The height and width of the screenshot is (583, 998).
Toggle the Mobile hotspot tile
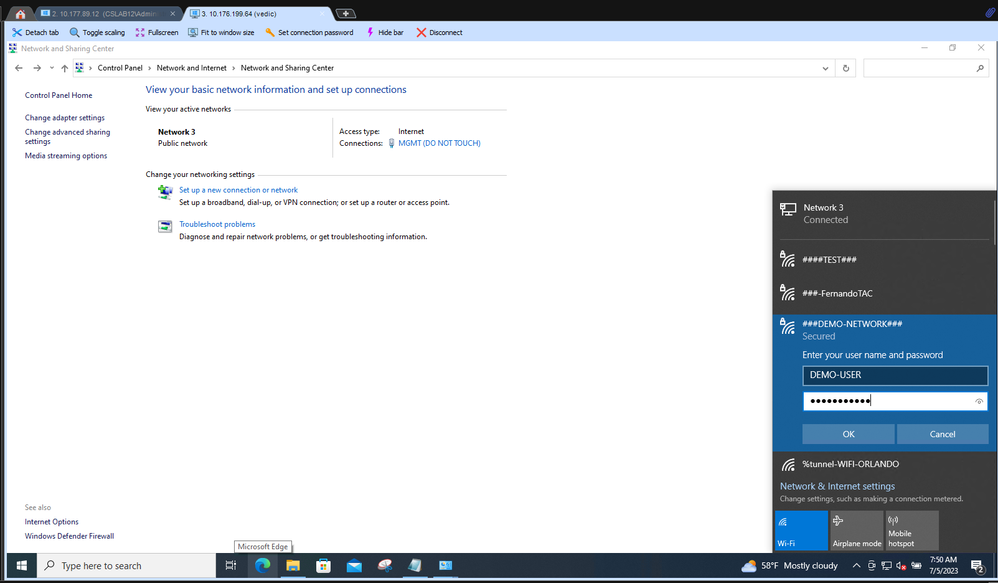click(912, 530)
